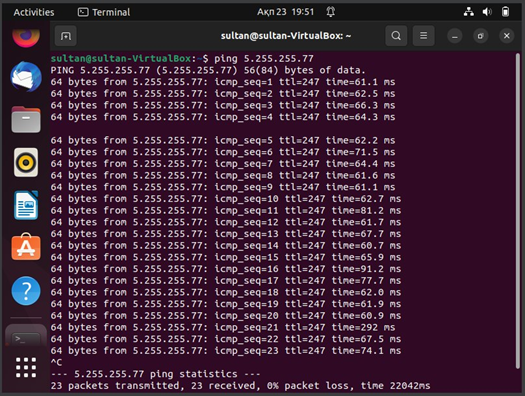Open the network status icon

tap(469, 12)
